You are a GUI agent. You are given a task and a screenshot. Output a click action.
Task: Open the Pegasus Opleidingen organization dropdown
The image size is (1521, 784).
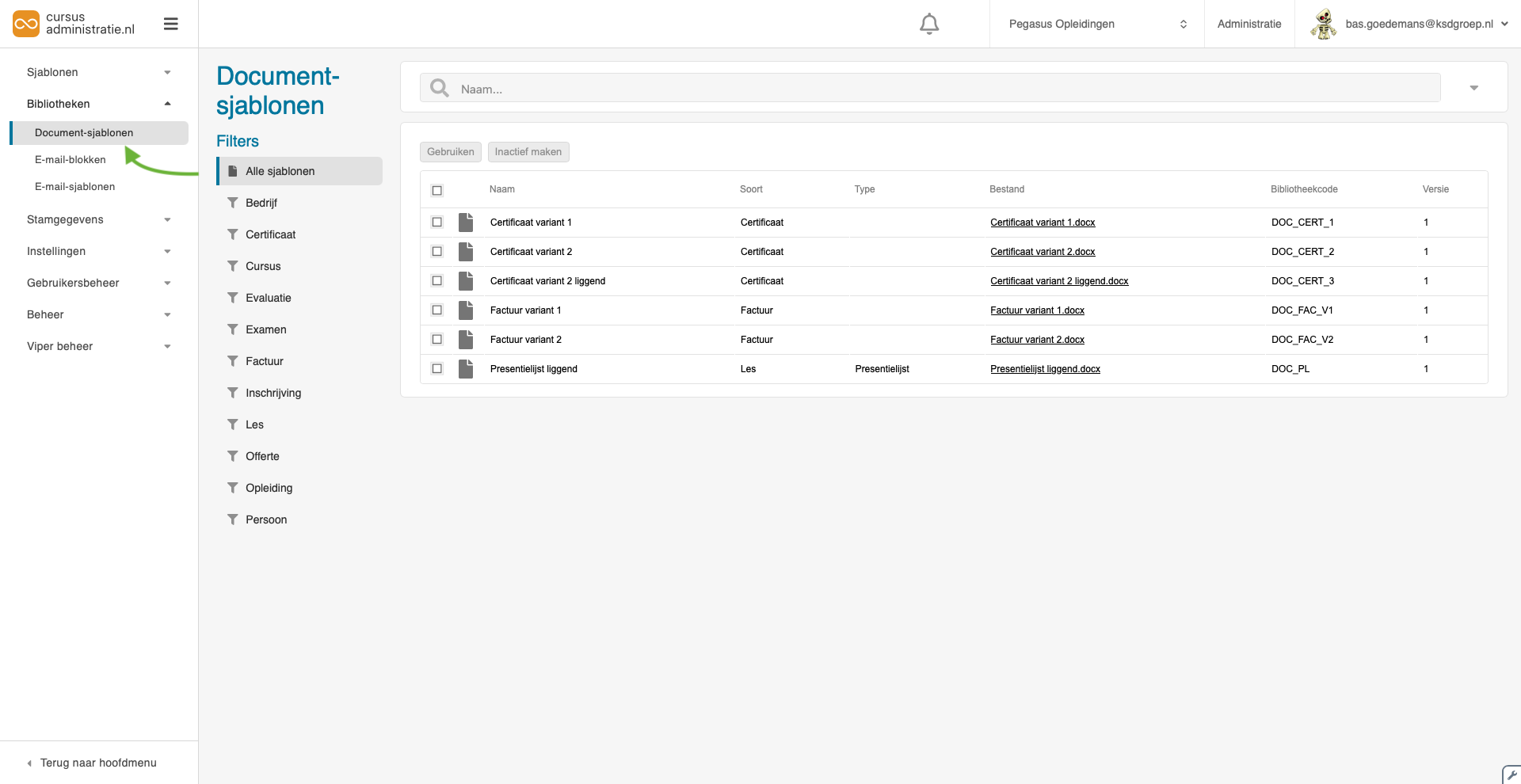pyautogui.click(x=1096, y=24)
